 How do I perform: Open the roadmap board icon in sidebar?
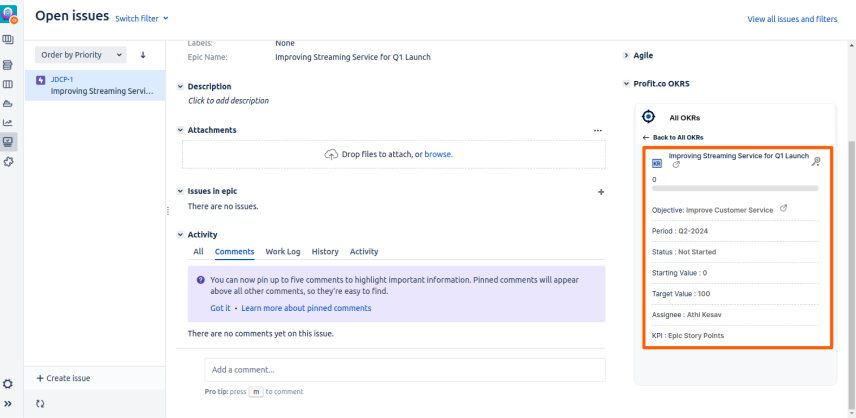[x=8, y=40]
